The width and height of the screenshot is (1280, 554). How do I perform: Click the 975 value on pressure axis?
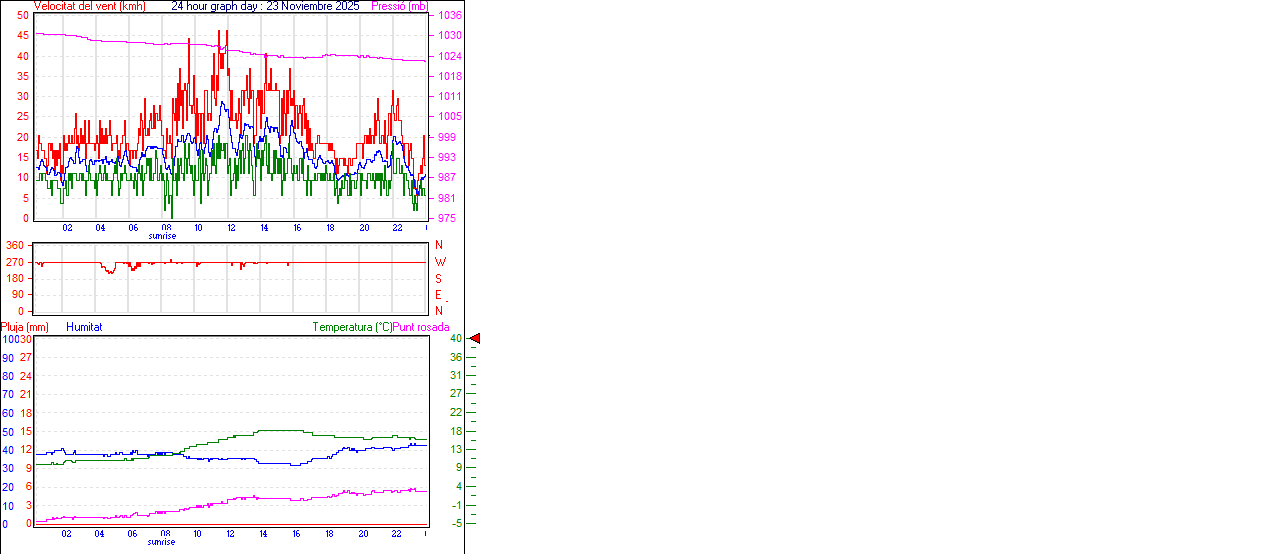[x=446, y=218]
